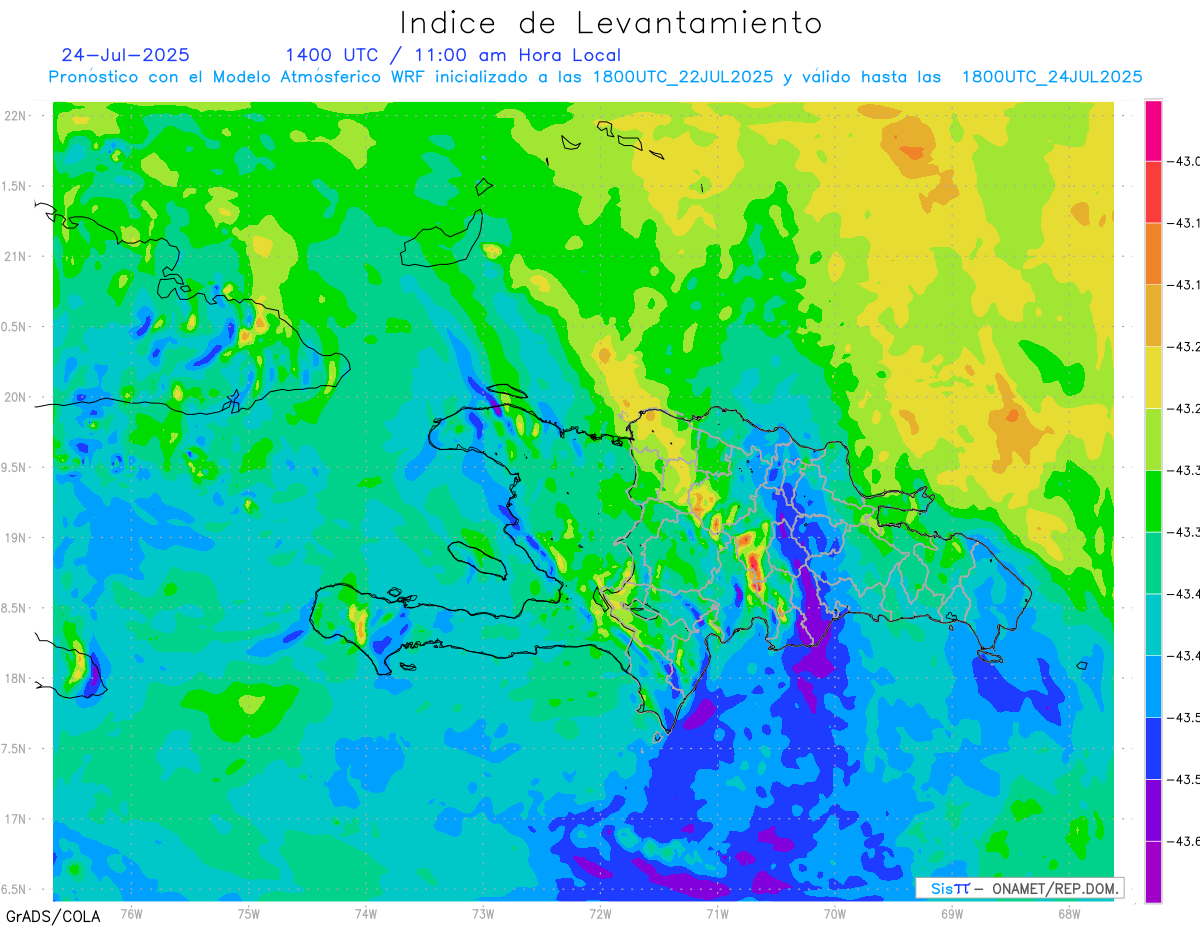
Task: Click the 'Pronóstico con el Modelo Atmósferico WRF' line
Action: pos(595,77)
